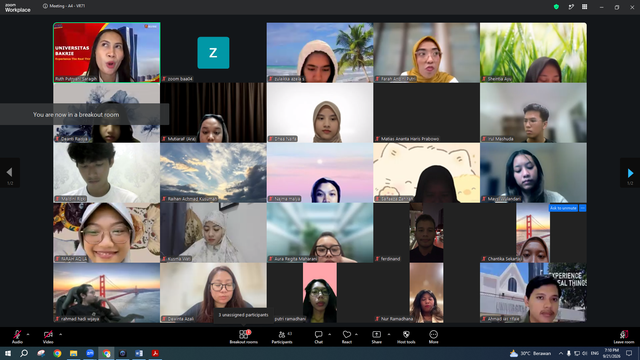The width and height of the screenshot is (640, 360).
Task: Click Leave room button
Action: 624,337
